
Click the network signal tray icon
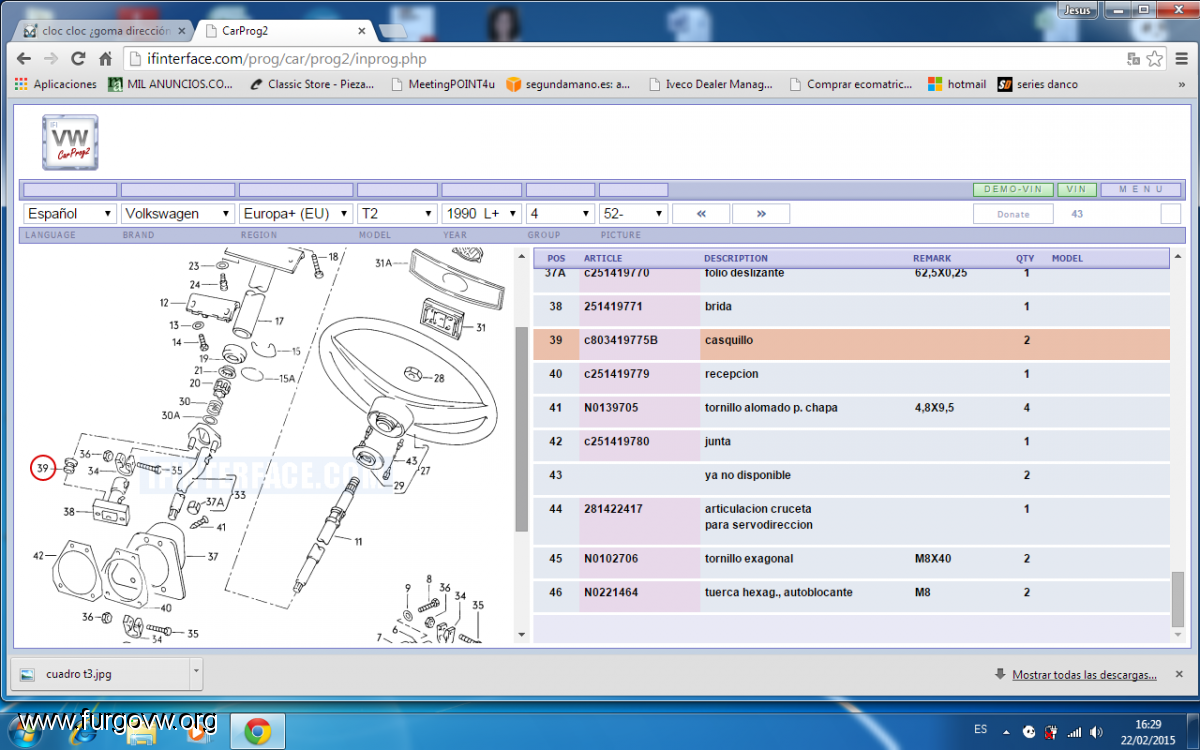(x=1074, y=731)
